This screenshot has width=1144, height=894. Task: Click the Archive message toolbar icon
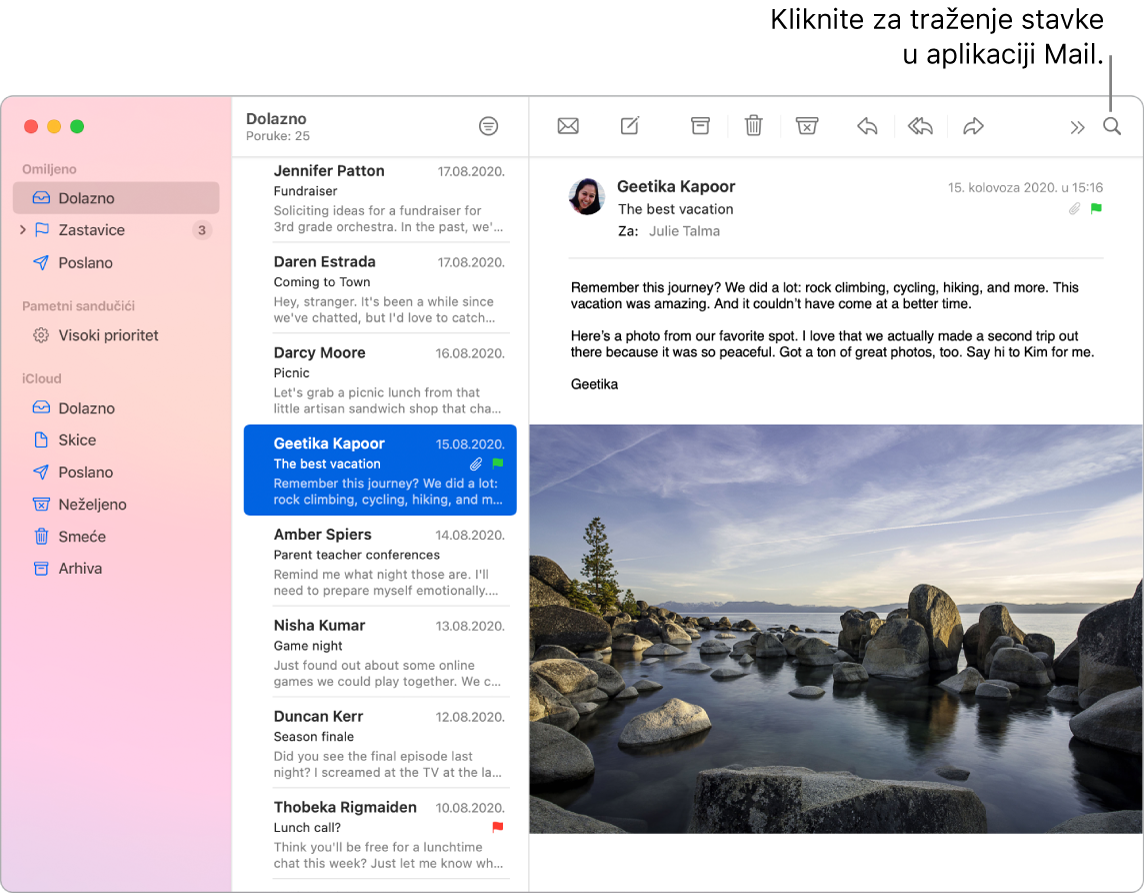pos(700,126)
